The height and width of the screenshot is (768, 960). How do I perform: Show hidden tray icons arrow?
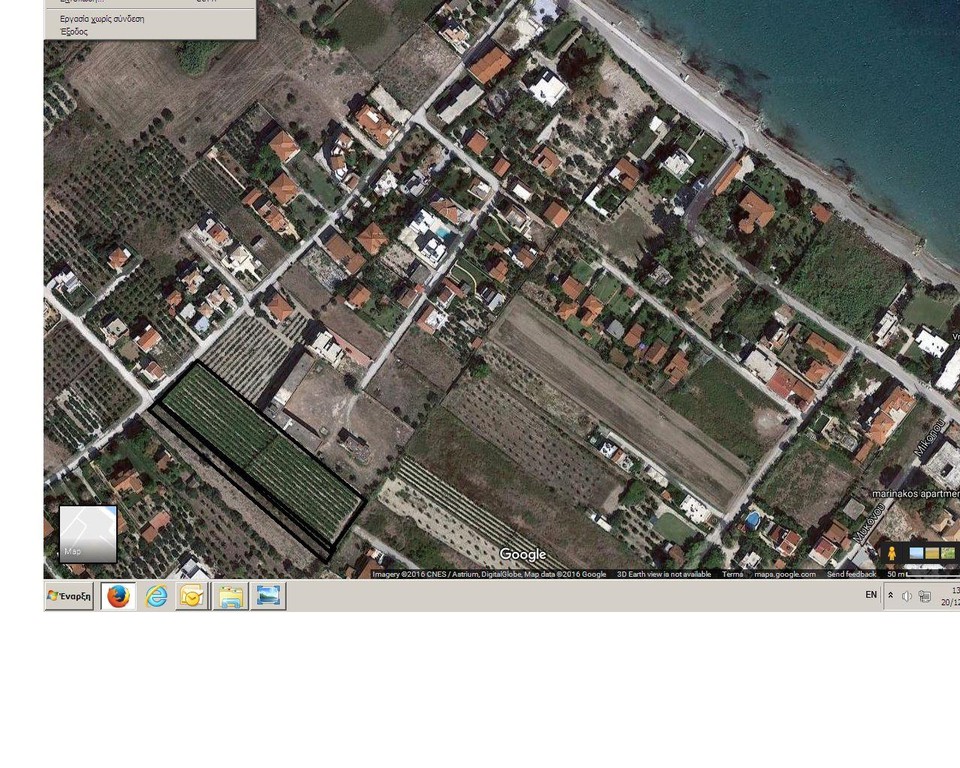(x=890, y=595)
